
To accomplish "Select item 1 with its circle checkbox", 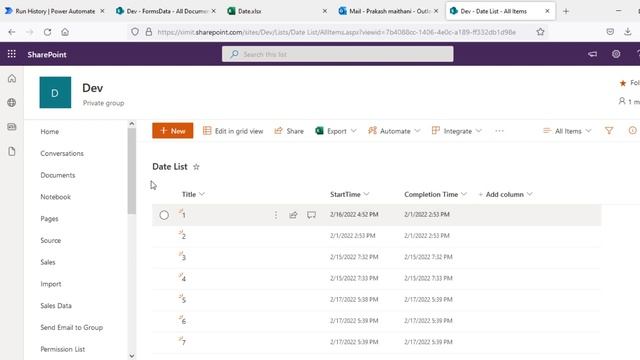I will pos(164,215).
